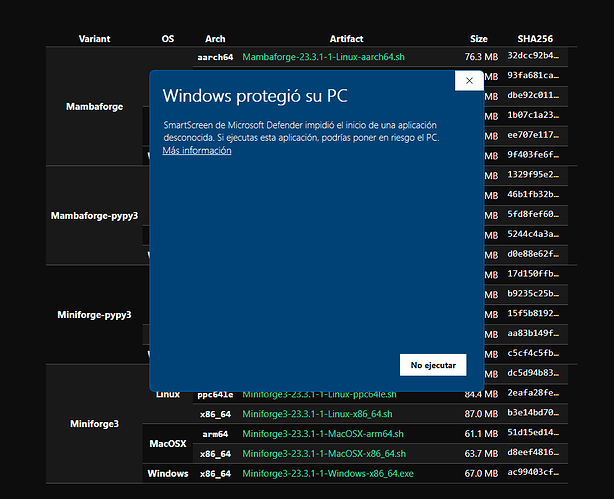This screenshot has width=614, height=499.
Task: Click the MacOSX OS cell
Action: (x=168, y=444)
